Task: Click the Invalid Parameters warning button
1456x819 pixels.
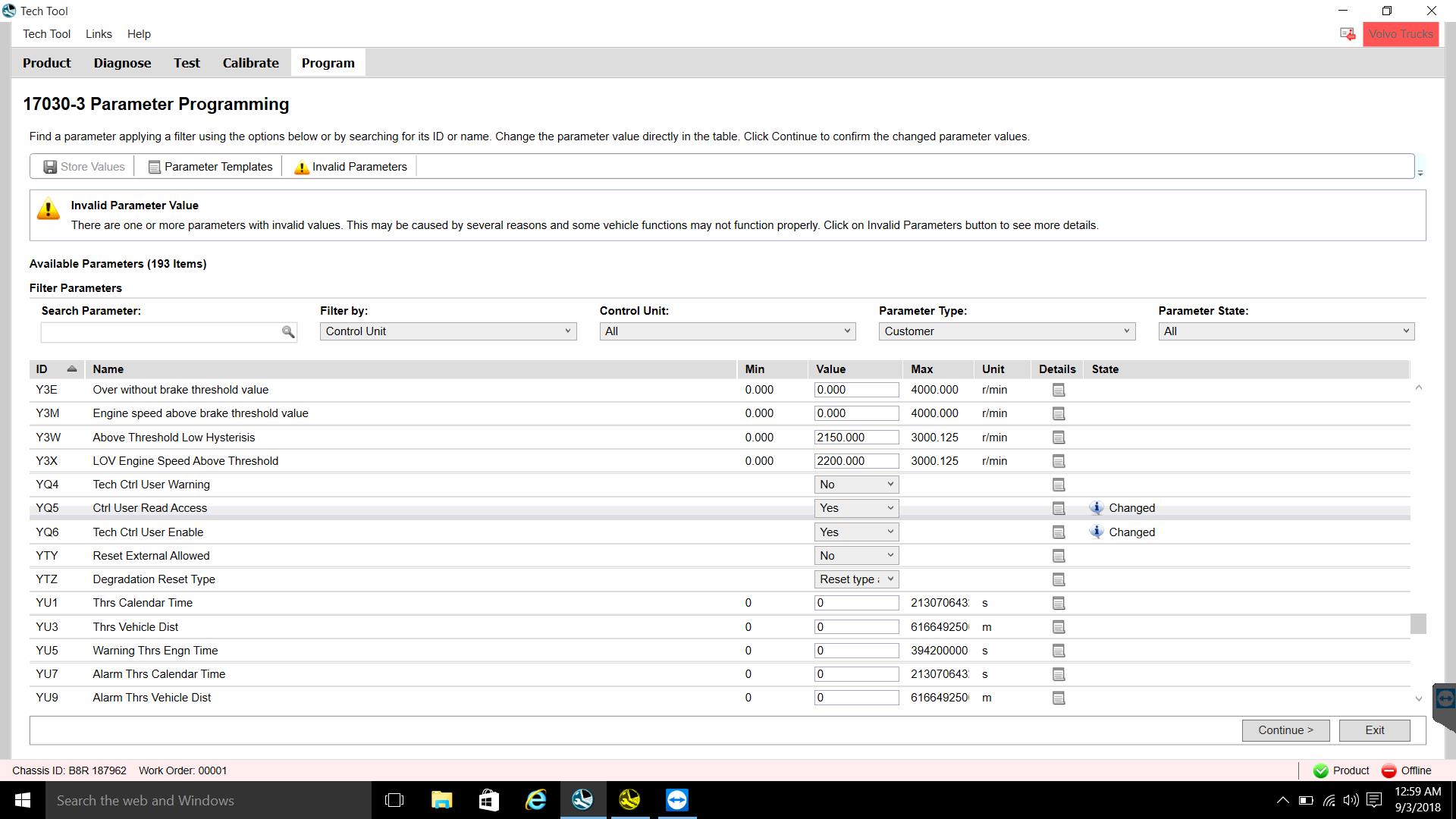Action: [x=350, y=167]
